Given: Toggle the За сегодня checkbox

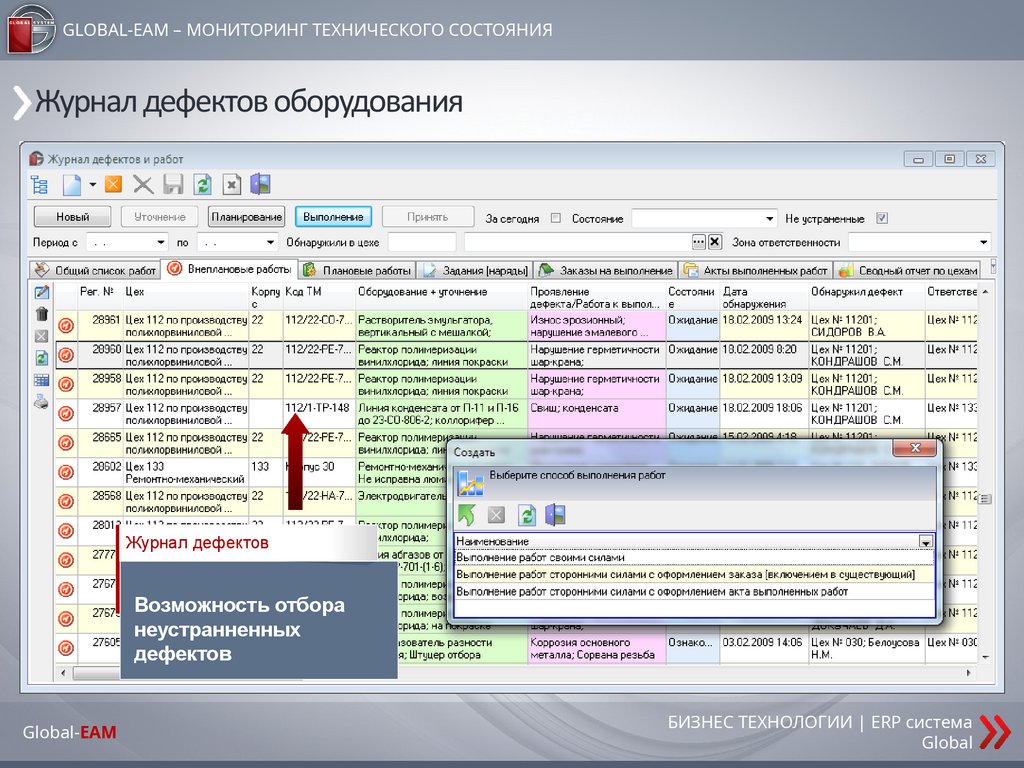Looking at the screenshot, I should click(x=556, y=218).
